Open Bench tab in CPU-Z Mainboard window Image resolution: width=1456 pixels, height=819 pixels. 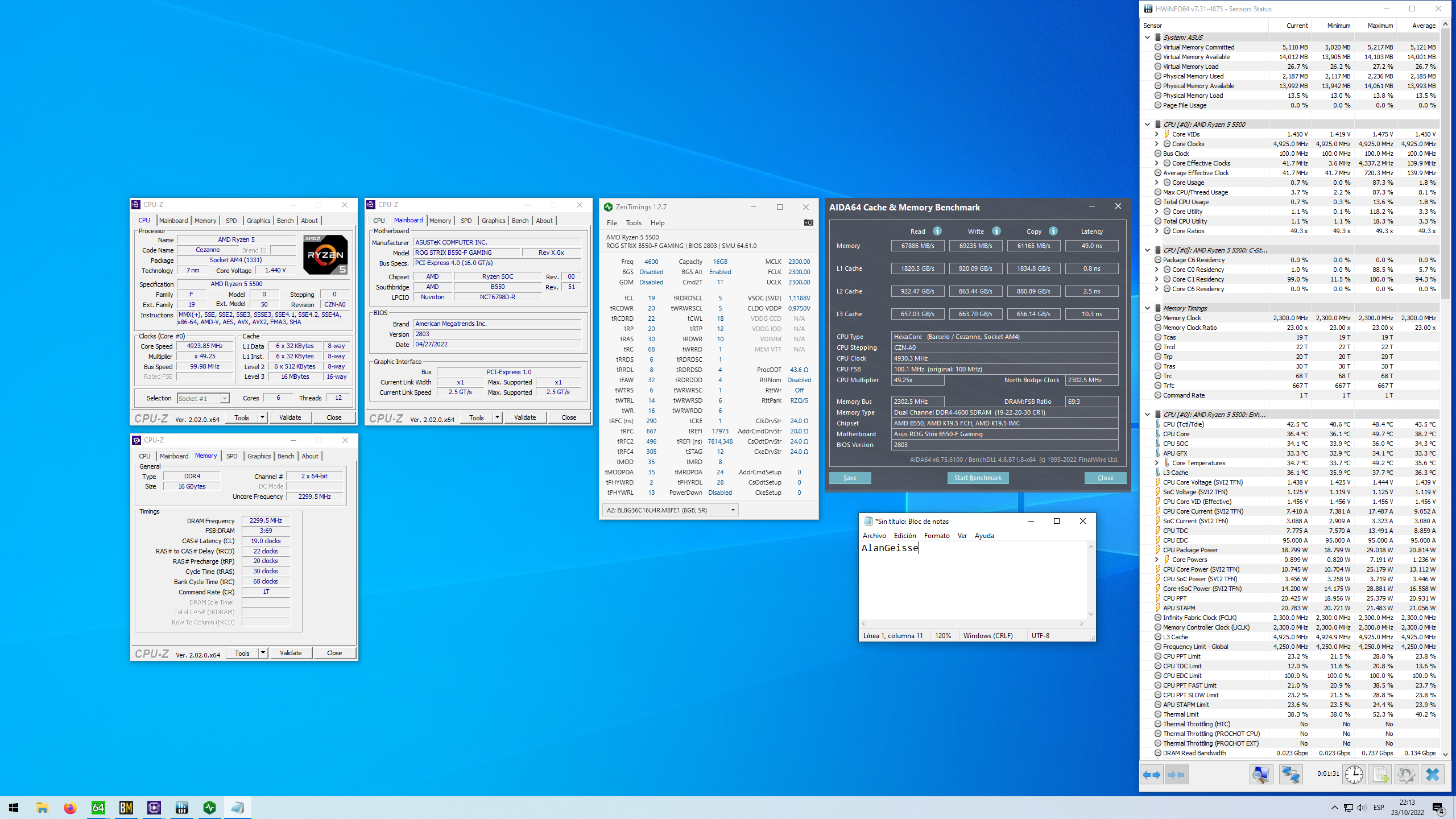click(x=520, y=221)
